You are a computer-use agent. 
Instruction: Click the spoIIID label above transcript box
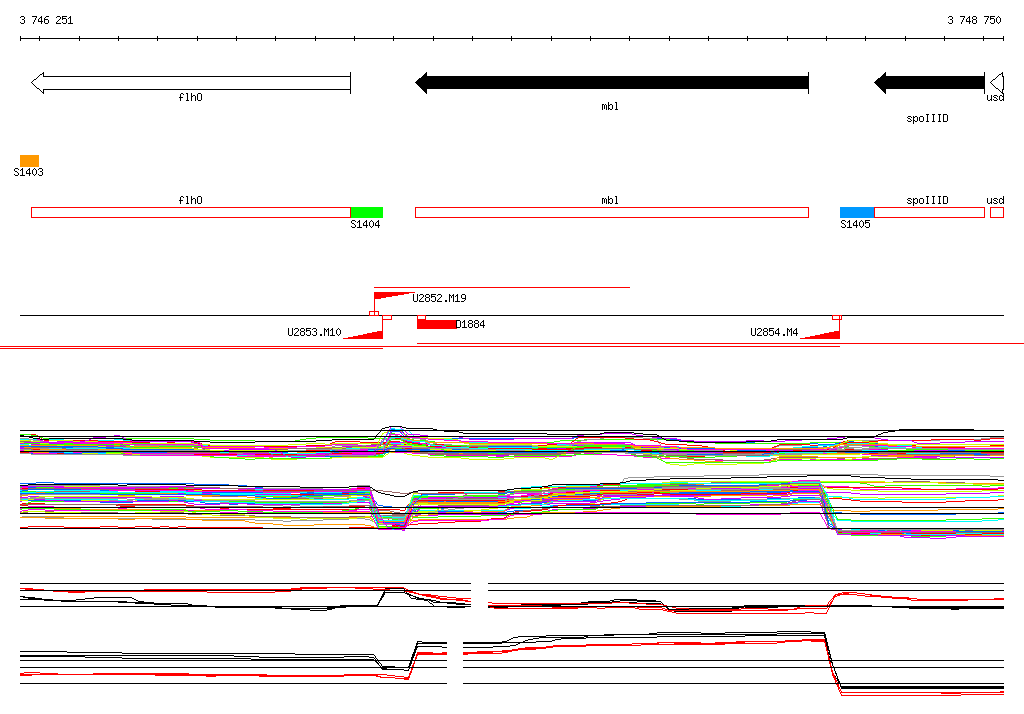coord(927,201)
